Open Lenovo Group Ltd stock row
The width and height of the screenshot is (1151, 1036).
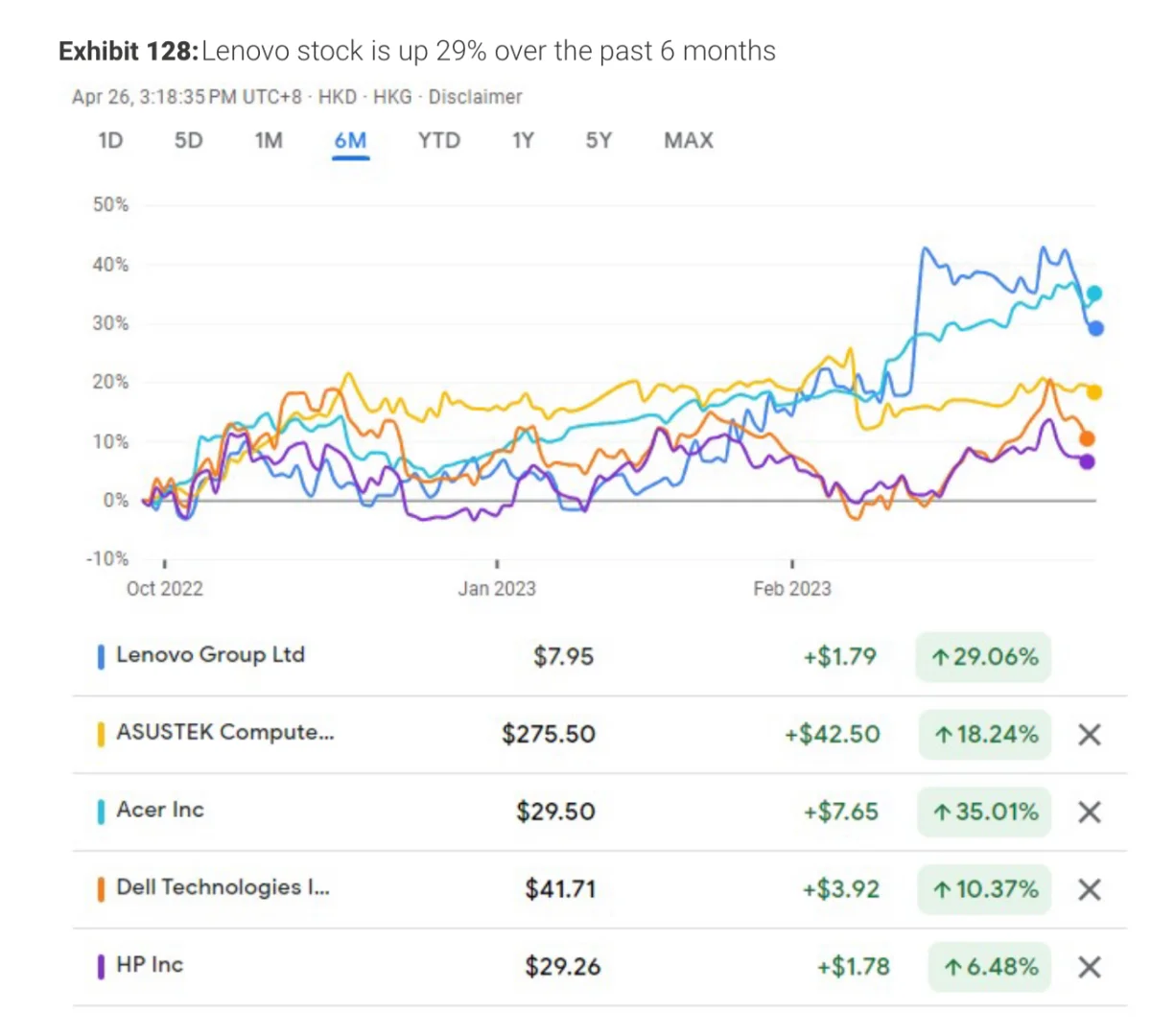210,655
